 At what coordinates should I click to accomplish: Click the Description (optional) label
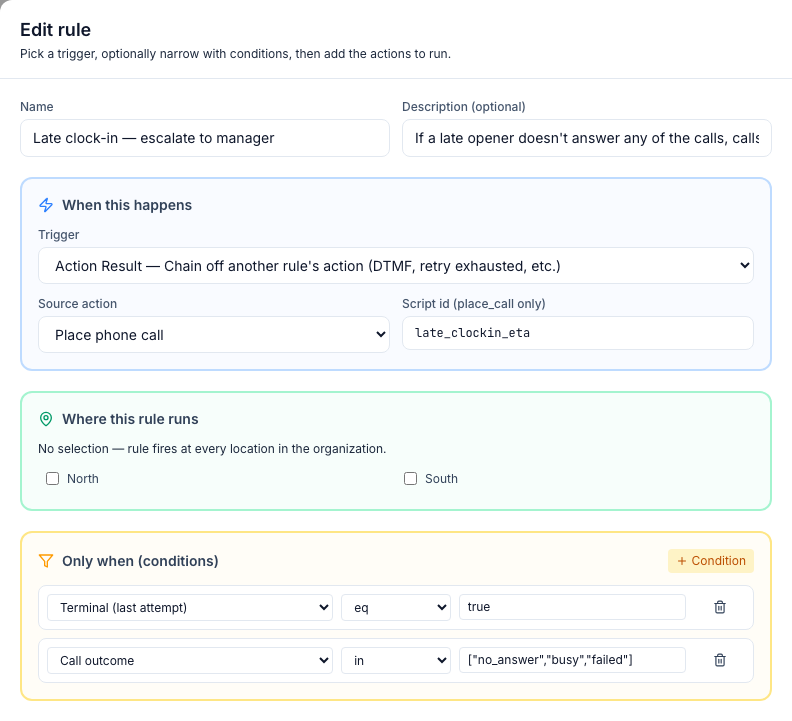[464, 107]
